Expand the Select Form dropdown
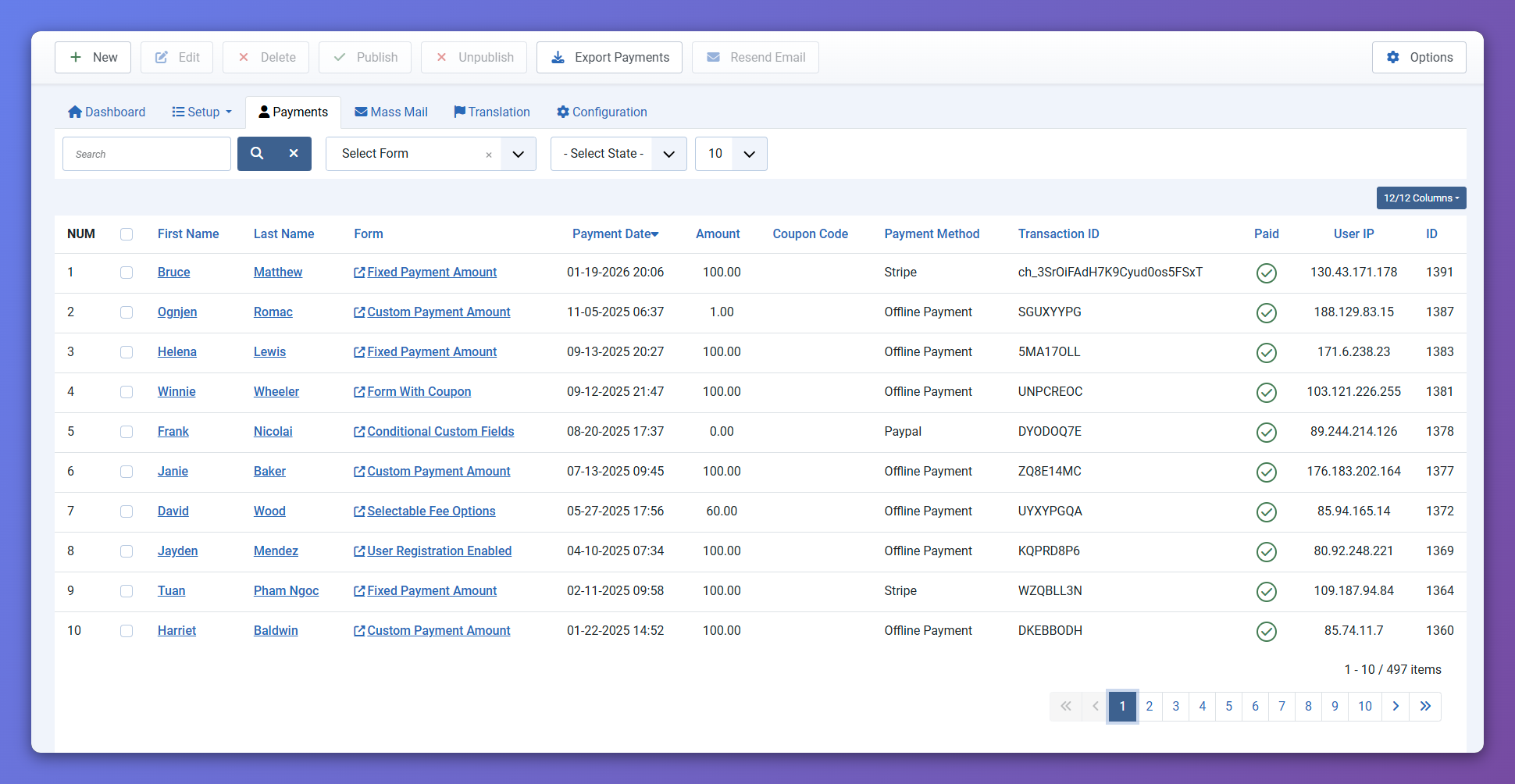 pyautogui.click(x=518, y=154)
